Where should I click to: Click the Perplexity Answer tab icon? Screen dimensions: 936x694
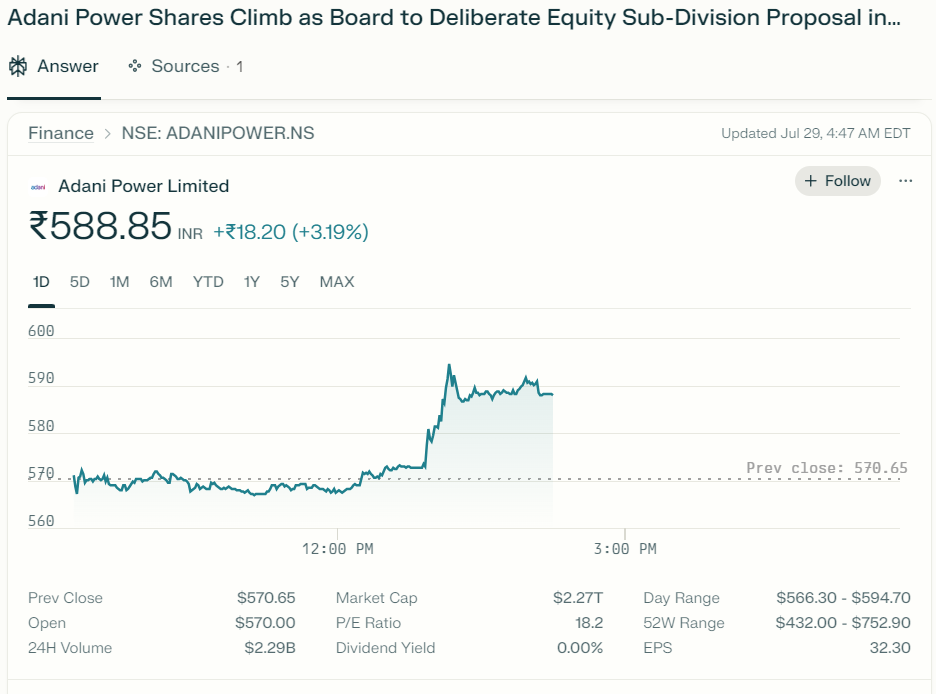(x=18, y=67)
